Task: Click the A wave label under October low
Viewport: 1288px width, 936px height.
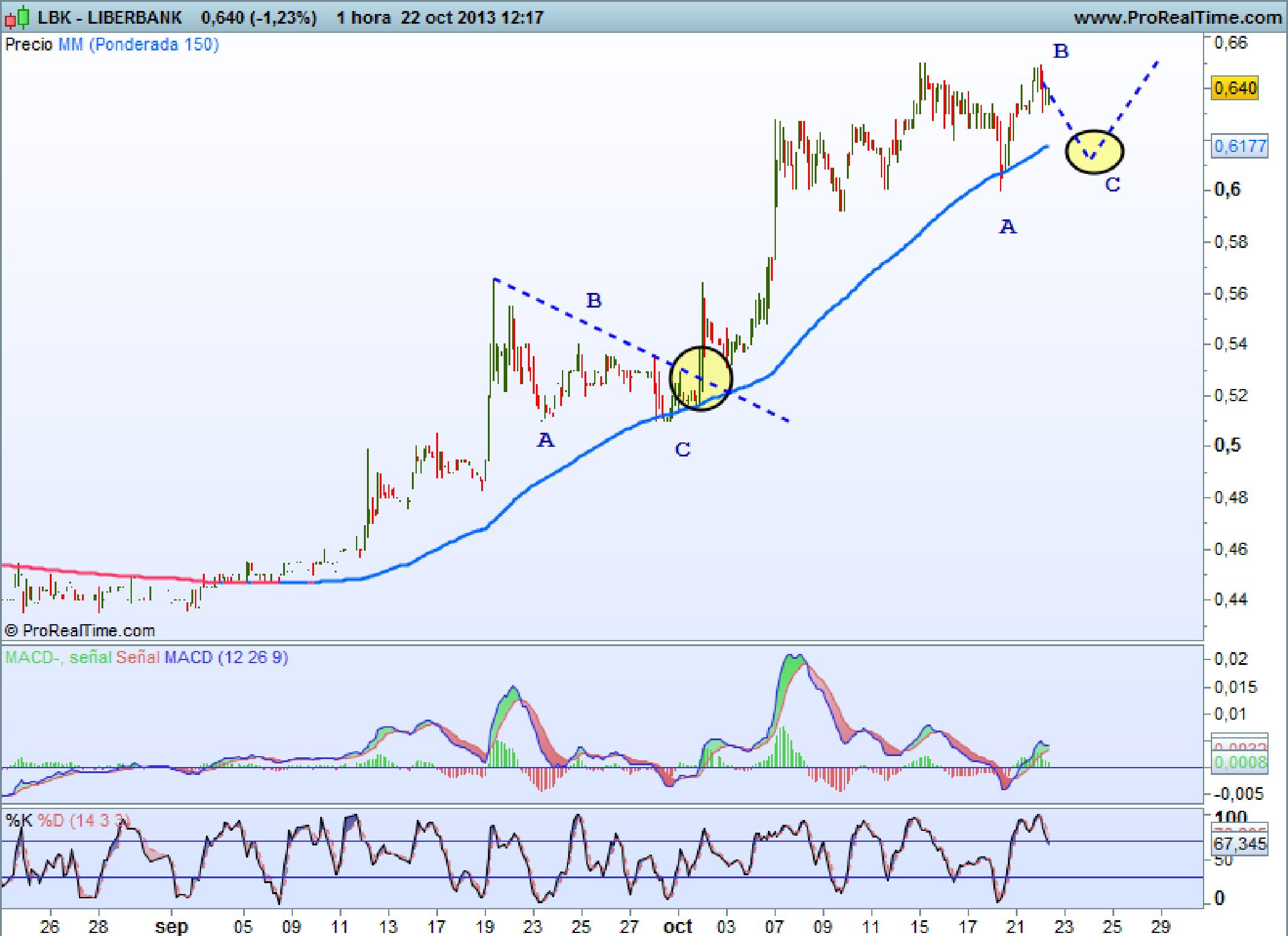Action: pyautogui.click(x=1007, y=227)
